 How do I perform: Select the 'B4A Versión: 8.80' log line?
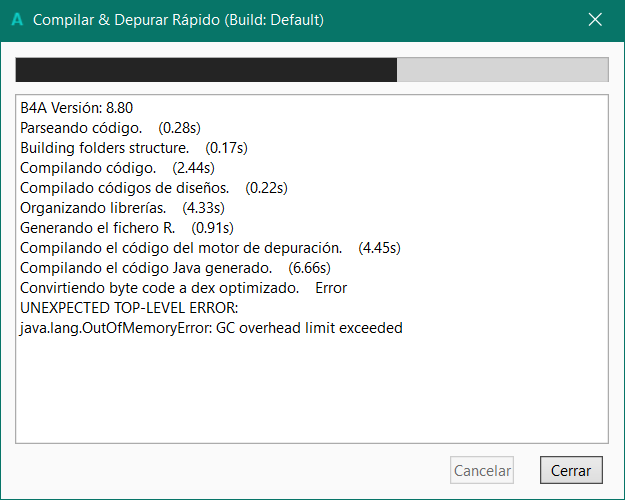tap(77, 108)
